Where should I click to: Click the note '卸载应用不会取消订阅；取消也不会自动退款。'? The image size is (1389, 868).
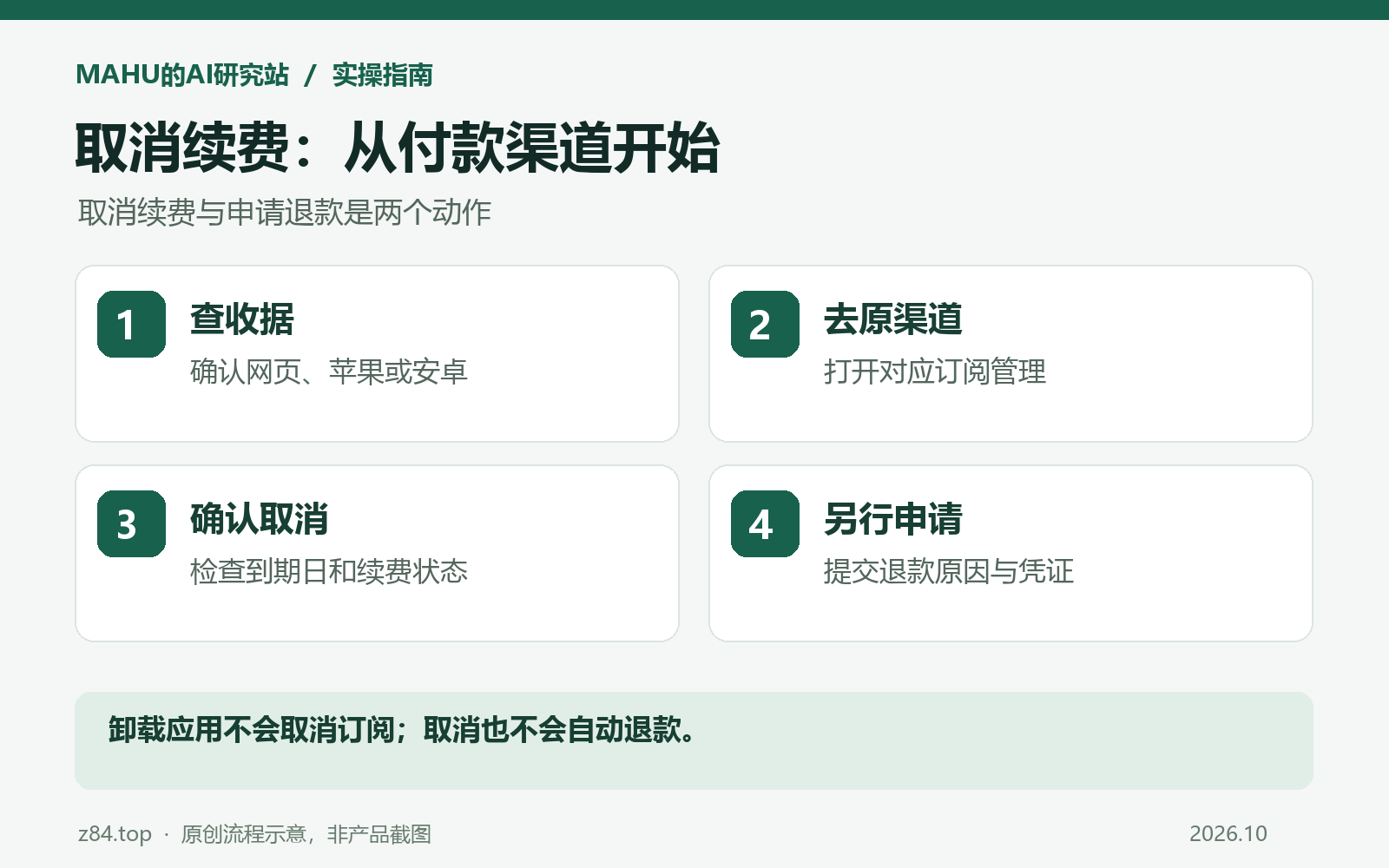coord(402,729)
